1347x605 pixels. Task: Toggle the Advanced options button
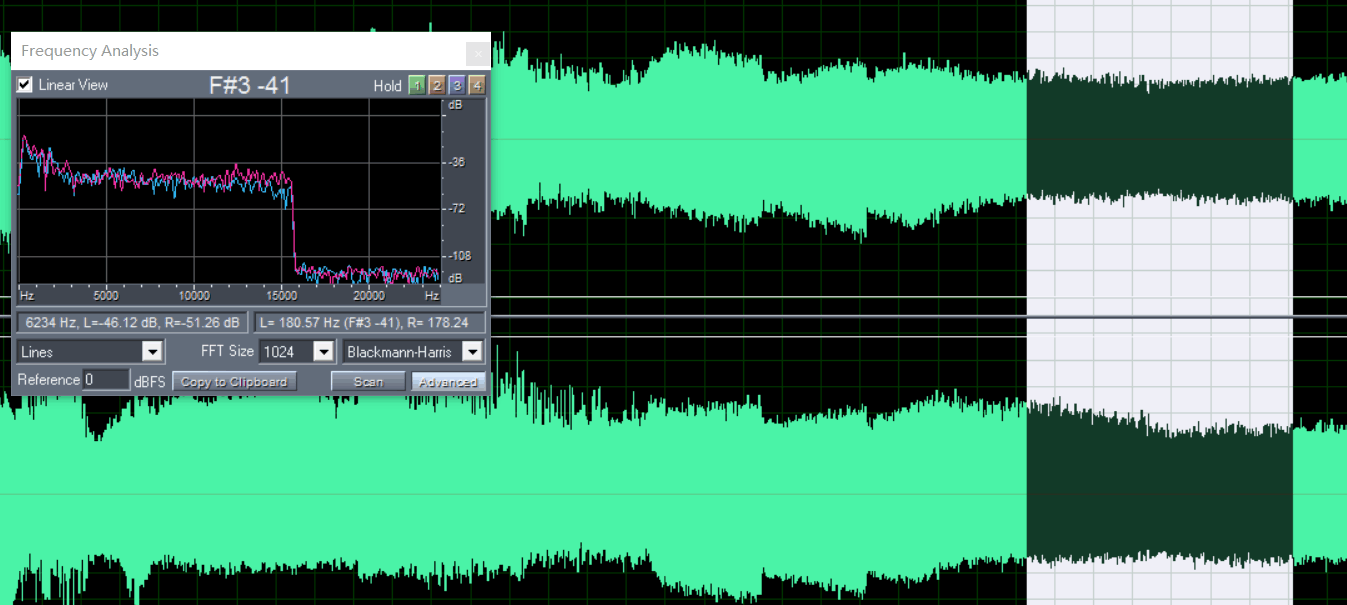(x=448, y=382)
